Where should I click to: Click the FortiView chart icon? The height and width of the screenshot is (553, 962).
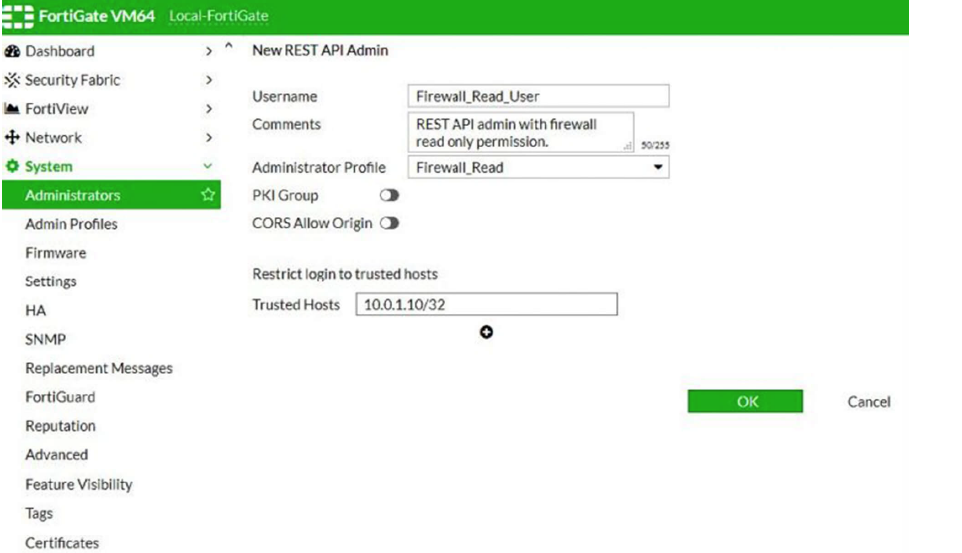click(x=12, y=109)
